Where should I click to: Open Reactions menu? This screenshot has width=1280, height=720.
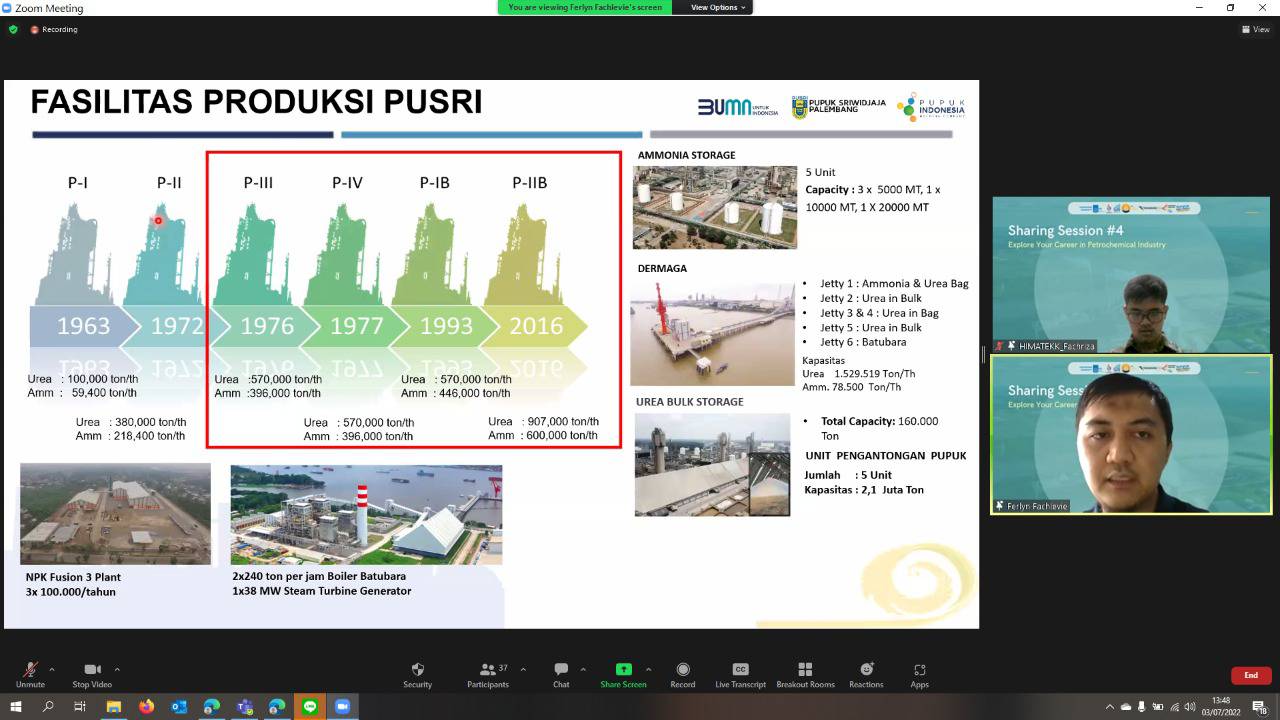(866, 674)
